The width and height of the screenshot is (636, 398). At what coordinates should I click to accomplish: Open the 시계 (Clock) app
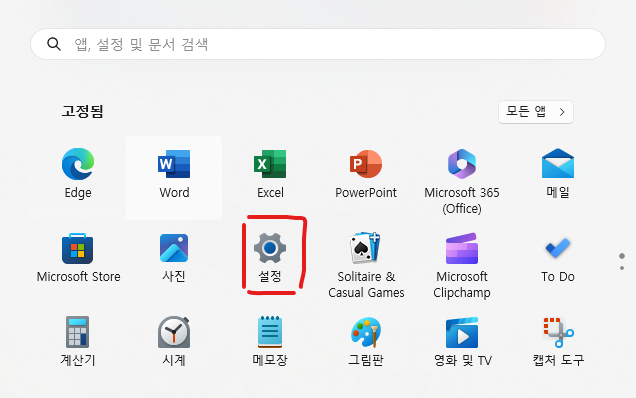pyautogui.click(x=174, y=332)
